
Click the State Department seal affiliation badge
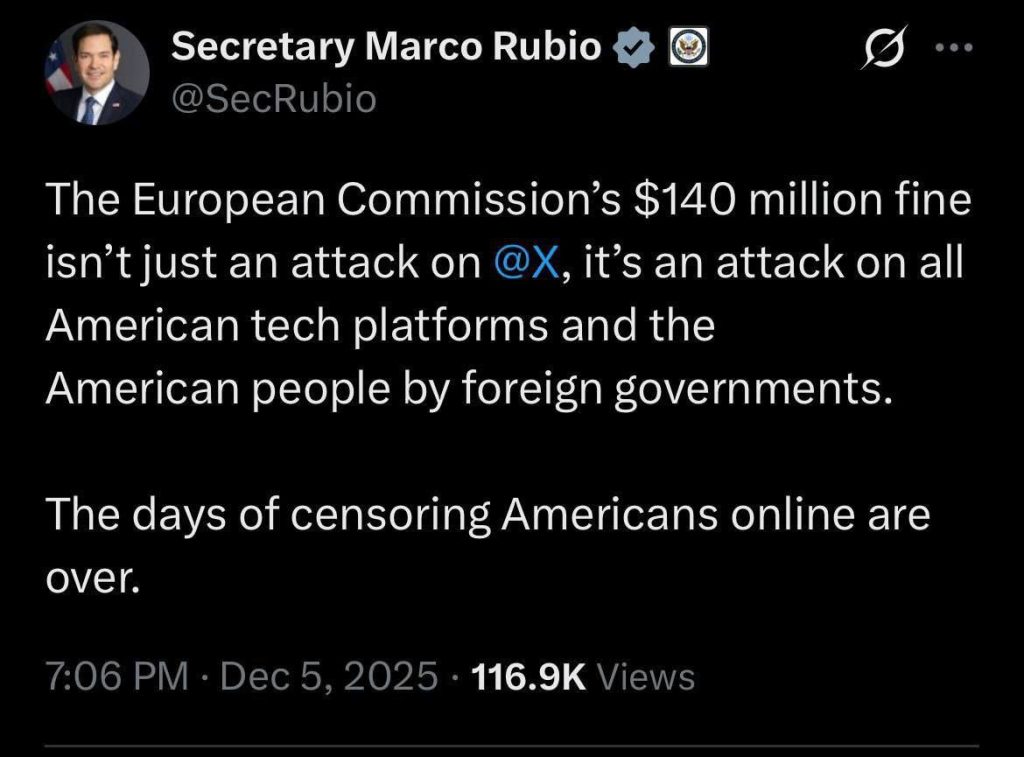pos(688,47)
